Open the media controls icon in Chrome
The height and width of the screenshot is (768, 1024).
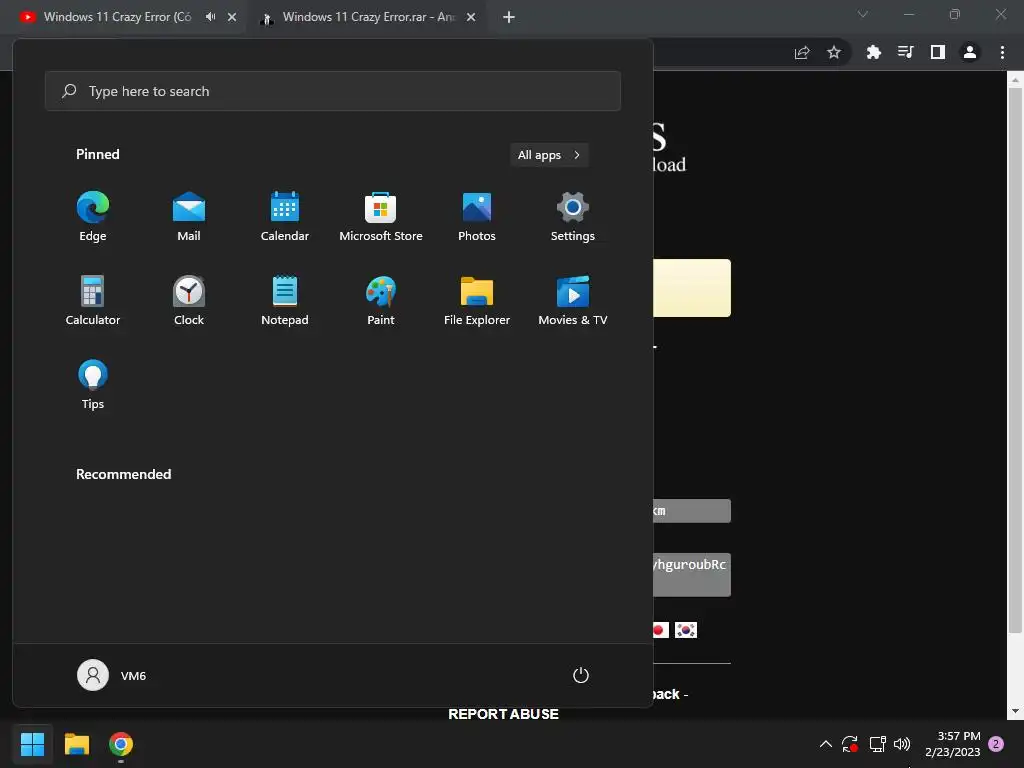click(x=905, y=52)
